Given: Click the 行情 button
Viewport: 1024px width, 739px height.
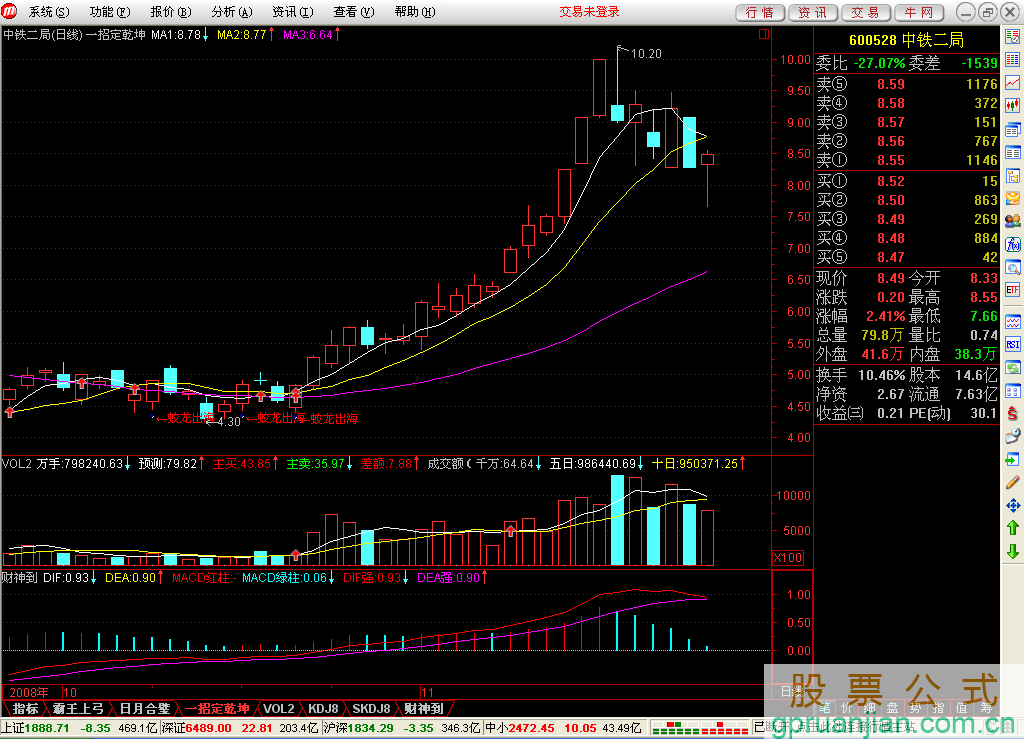Looking at the screenshot, I should [760, 12].
